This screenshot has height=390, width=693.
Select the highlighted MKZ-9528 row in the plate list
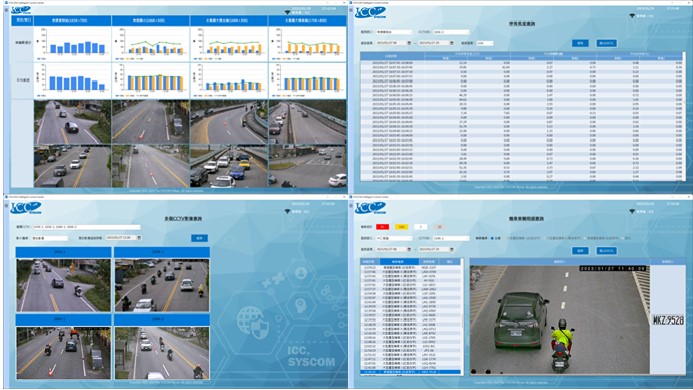tap(410, 372)
